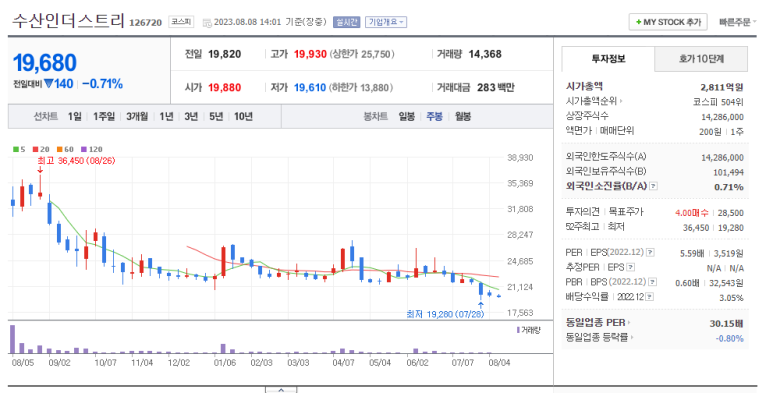Click help icon next to BPS(2022.12)

point(652,282)
